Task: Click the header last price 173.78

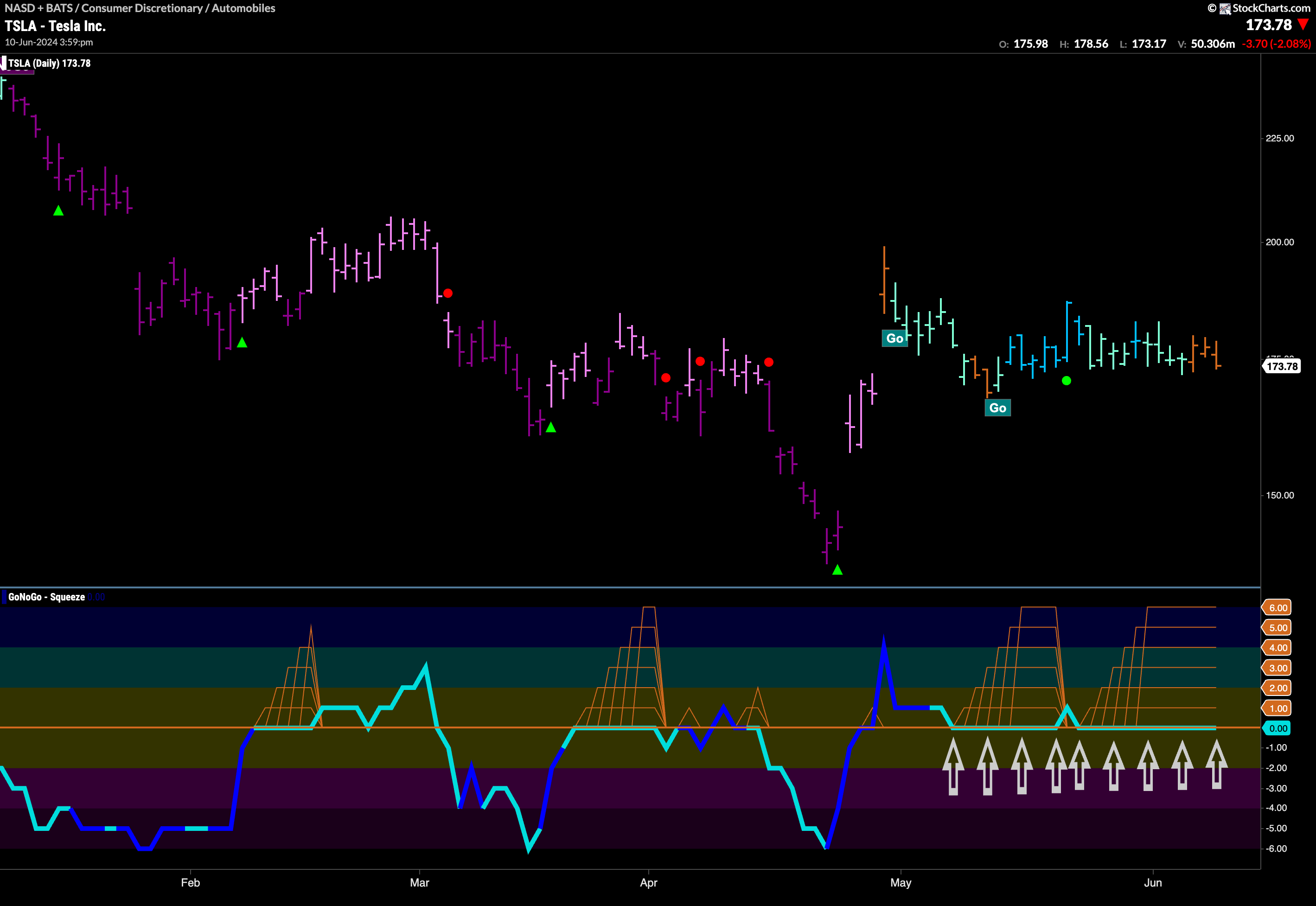Action: pos(1268,25)
